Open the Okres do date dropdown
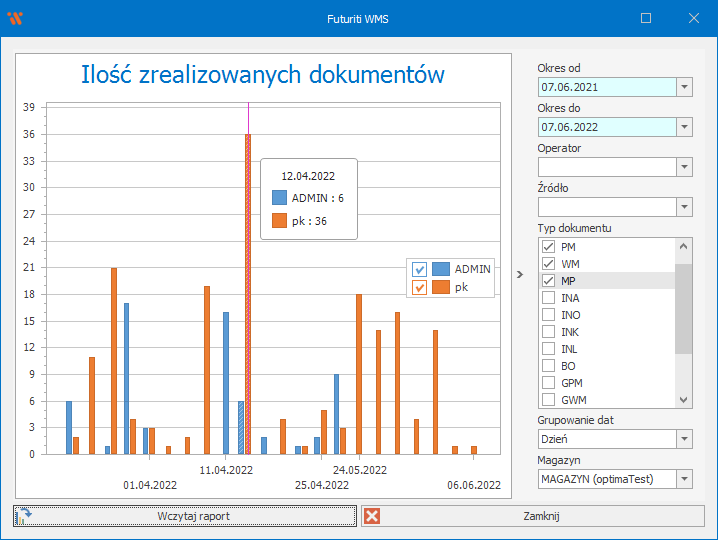Screen dimensions: 718x540 click(684, 127)
